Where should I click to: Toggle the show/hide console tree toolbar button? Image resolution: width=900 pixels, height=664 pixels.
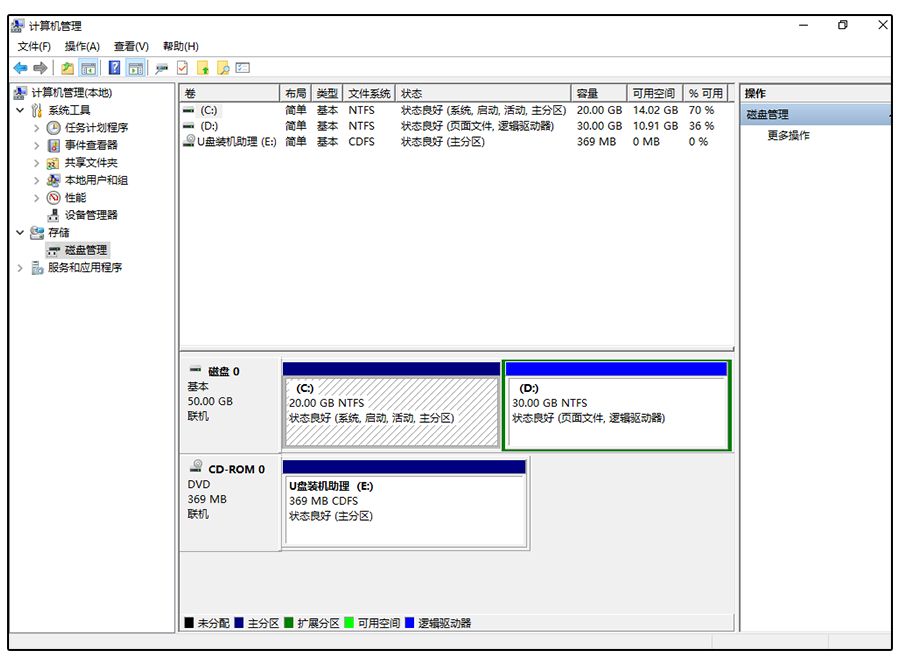pos(88,68)
